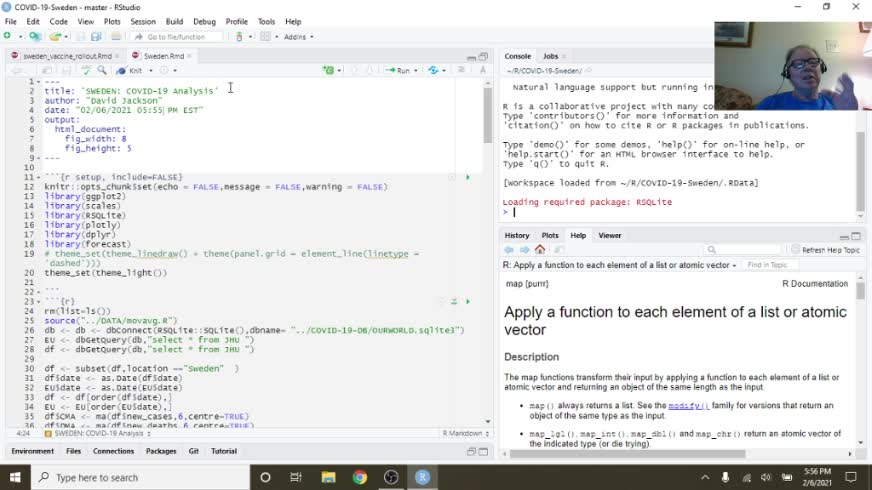Open the R Markdown file type selector
Viewport: 872px width, 490px height.
[463, 433]
